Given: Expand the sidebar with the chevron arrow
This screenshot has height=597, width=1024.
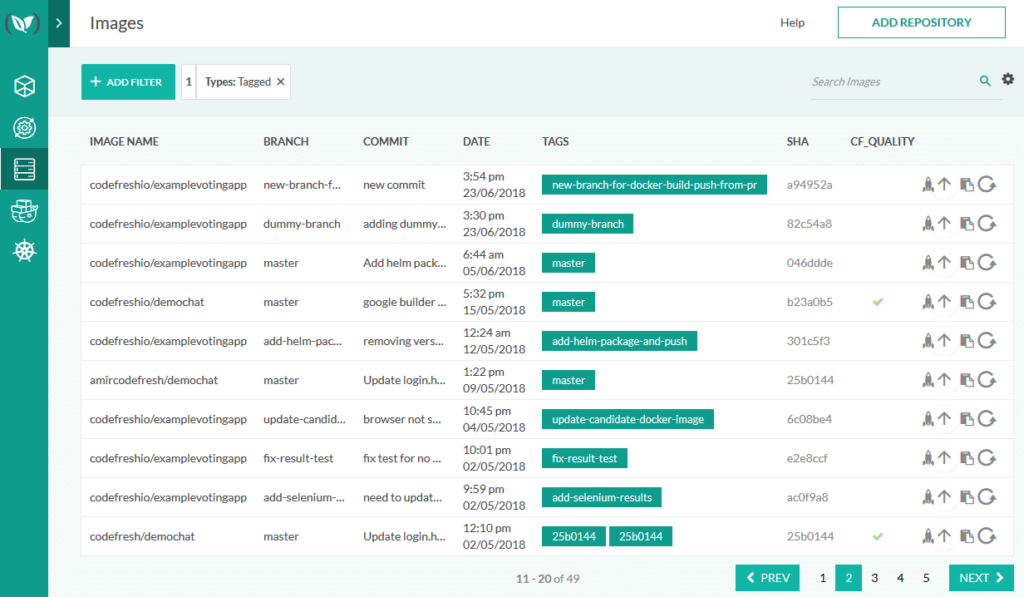Looking at the screenshot, I should 58,21.
